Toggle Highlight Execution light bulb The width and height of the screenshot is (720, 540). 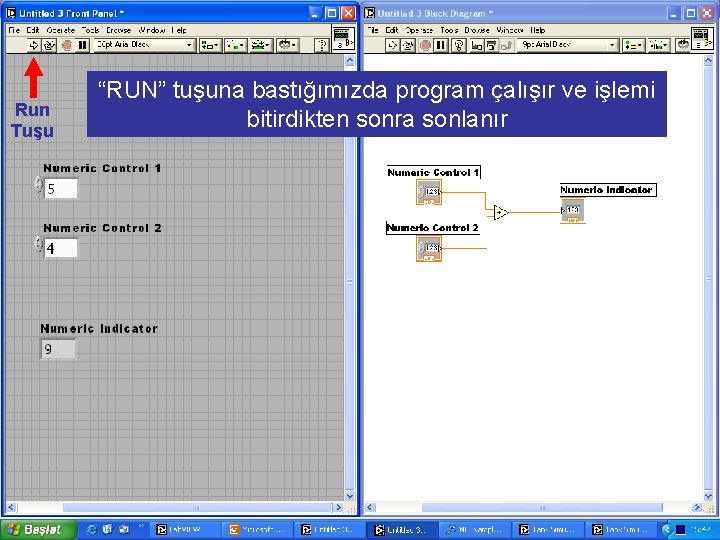[x=458, y=45]
